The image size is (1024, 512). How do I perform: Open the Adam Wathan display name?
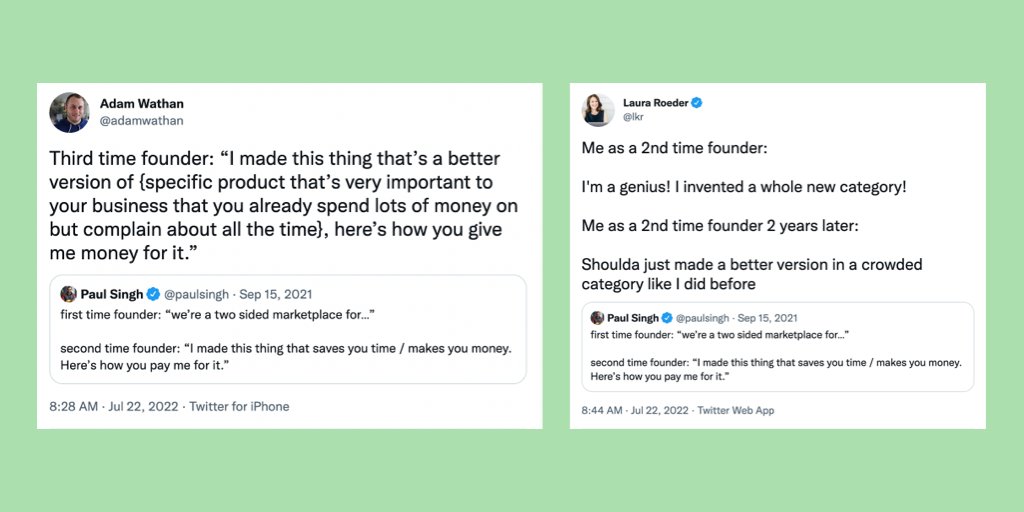coord(141,104)
